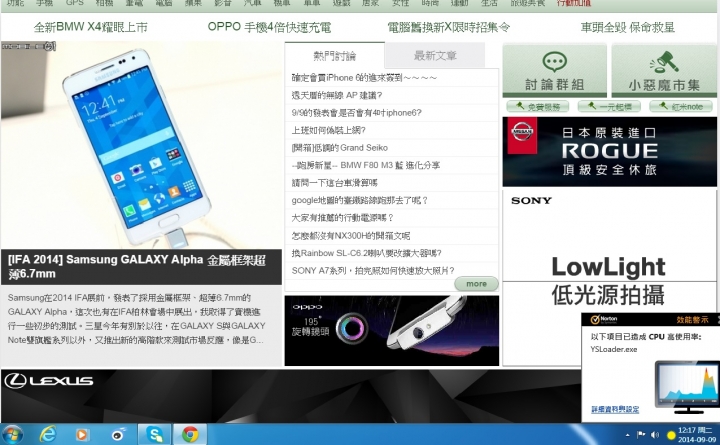Open 討論群組 speech bubble button
The image size is (720, 445).
coord(555,71)
